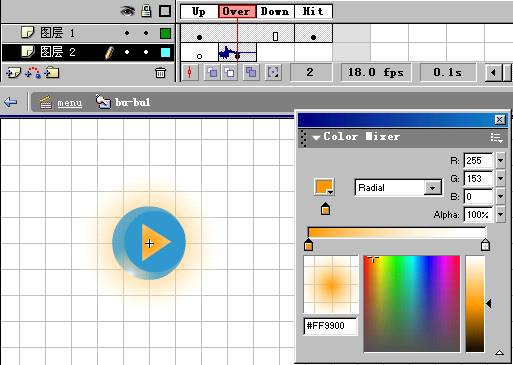Screen dimensions: 513x365
Task: Collapse the Color Mixer panel triangle
Action: (x=316, y=137)
